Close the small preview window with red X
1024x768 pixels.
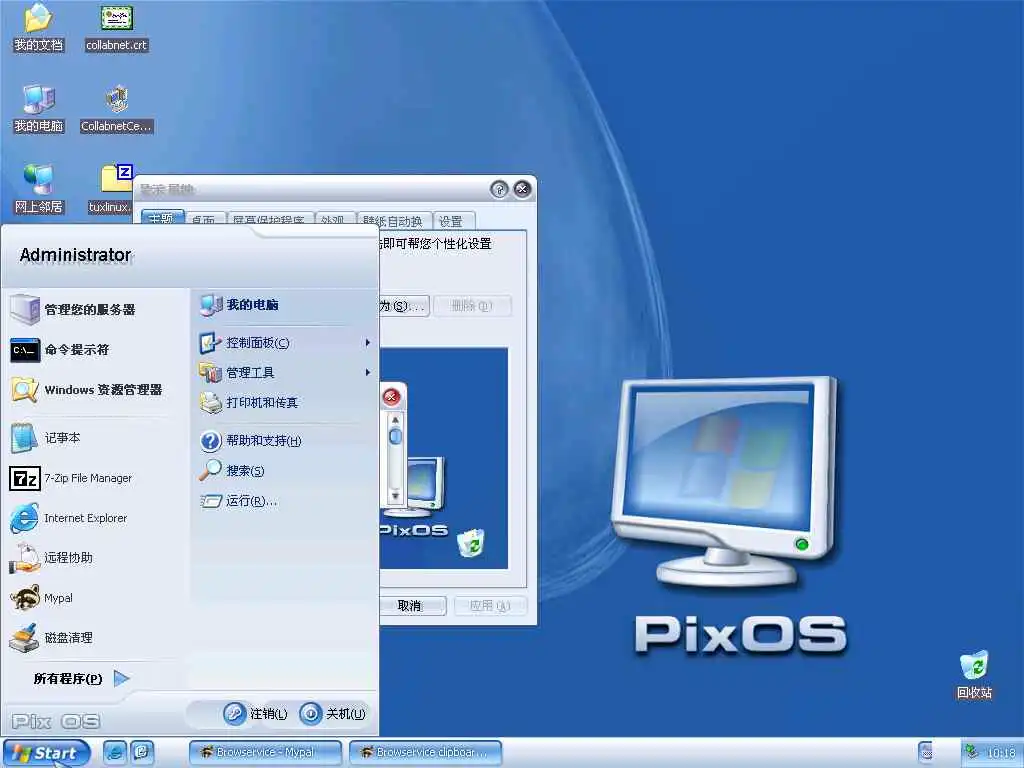pyautogui.click(x=391, y=396)
